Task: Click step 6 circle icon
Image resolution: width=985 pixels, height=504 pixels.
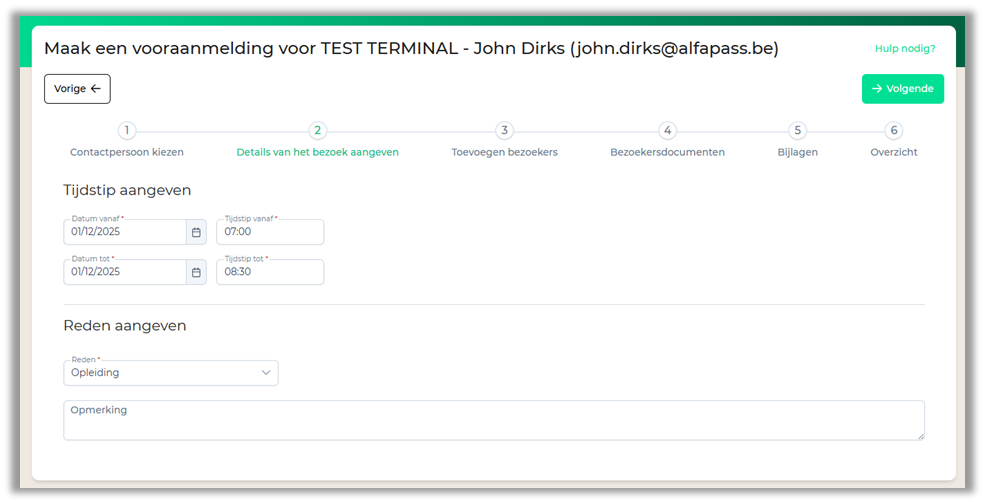Action: [x=894, y=130]
